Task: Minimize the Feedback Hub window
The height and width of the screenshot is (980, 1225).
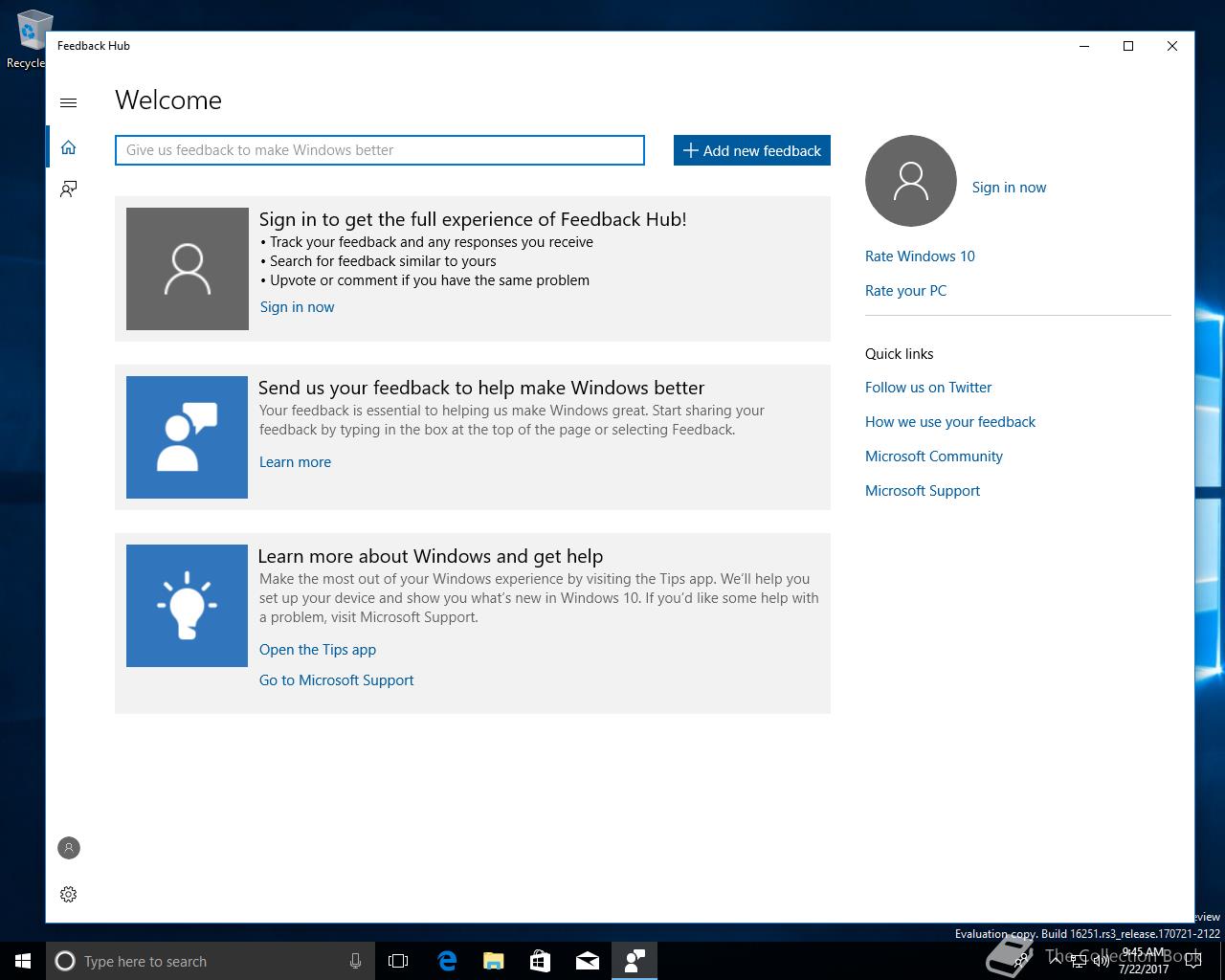Action: click(1084, 46)
